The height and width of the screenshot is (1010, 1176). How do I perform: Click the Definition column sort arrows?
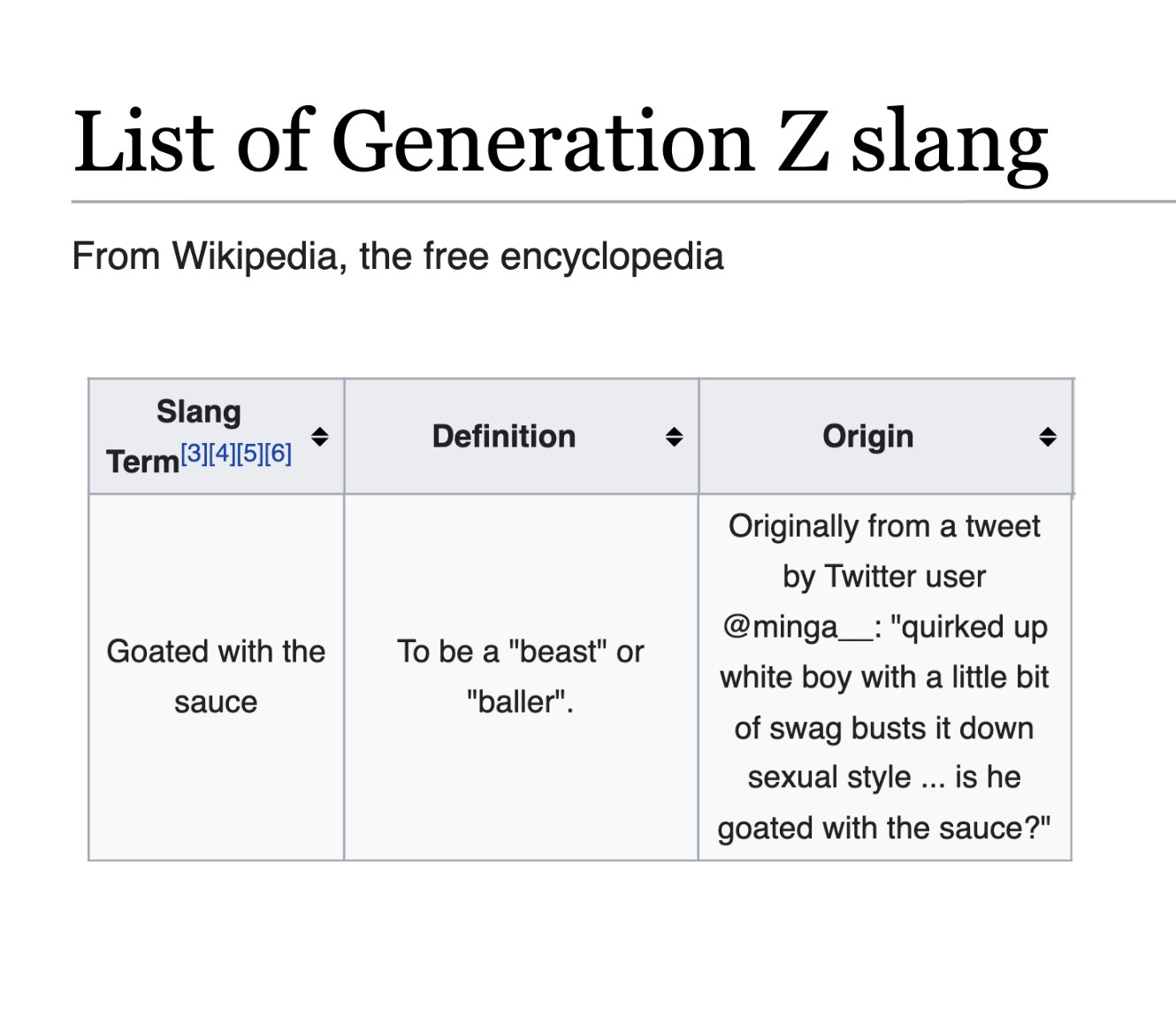[674, 436]
